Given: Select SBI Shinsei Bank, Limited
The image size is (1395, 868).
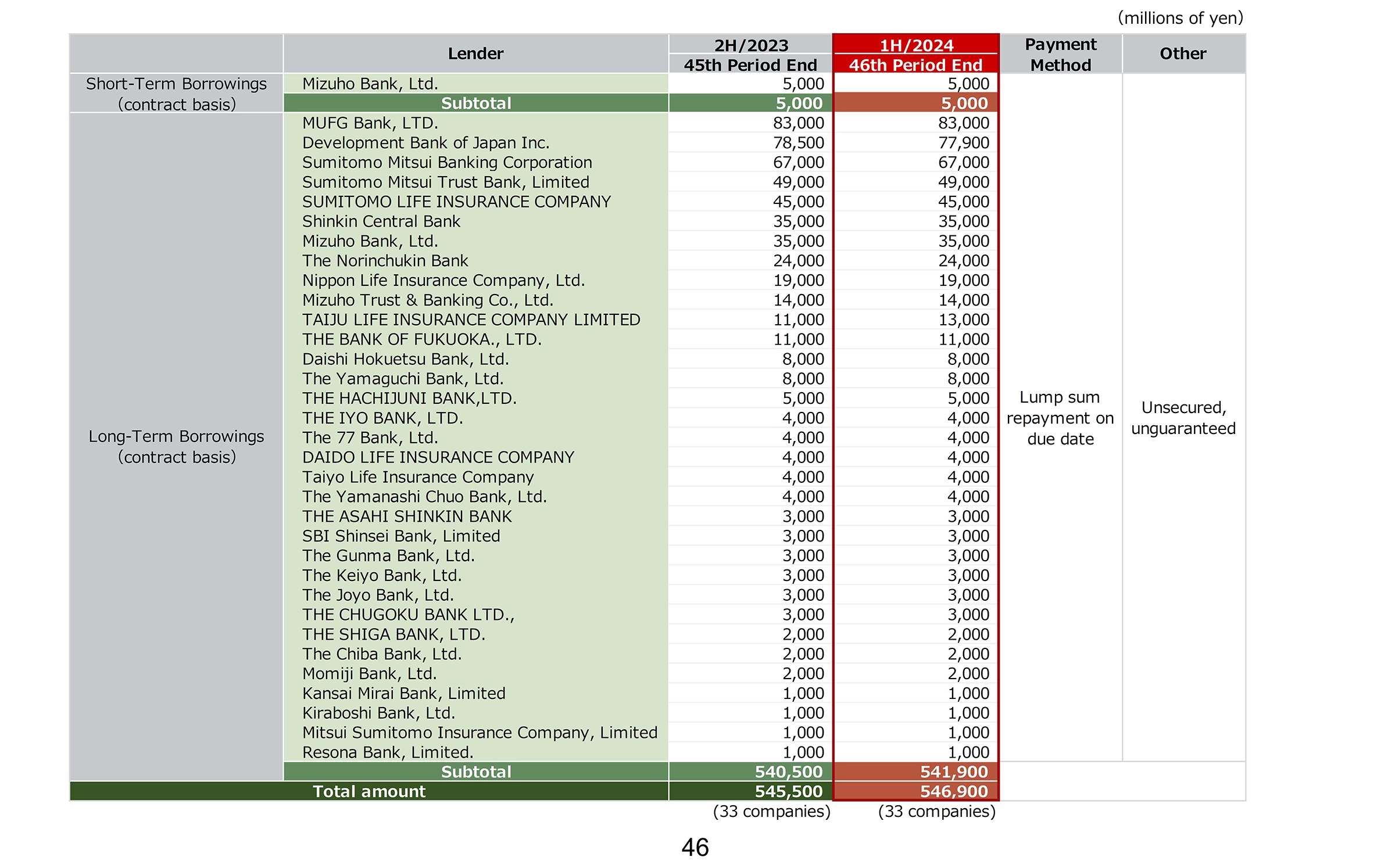Looking at the screenshot, I should 400,536.
